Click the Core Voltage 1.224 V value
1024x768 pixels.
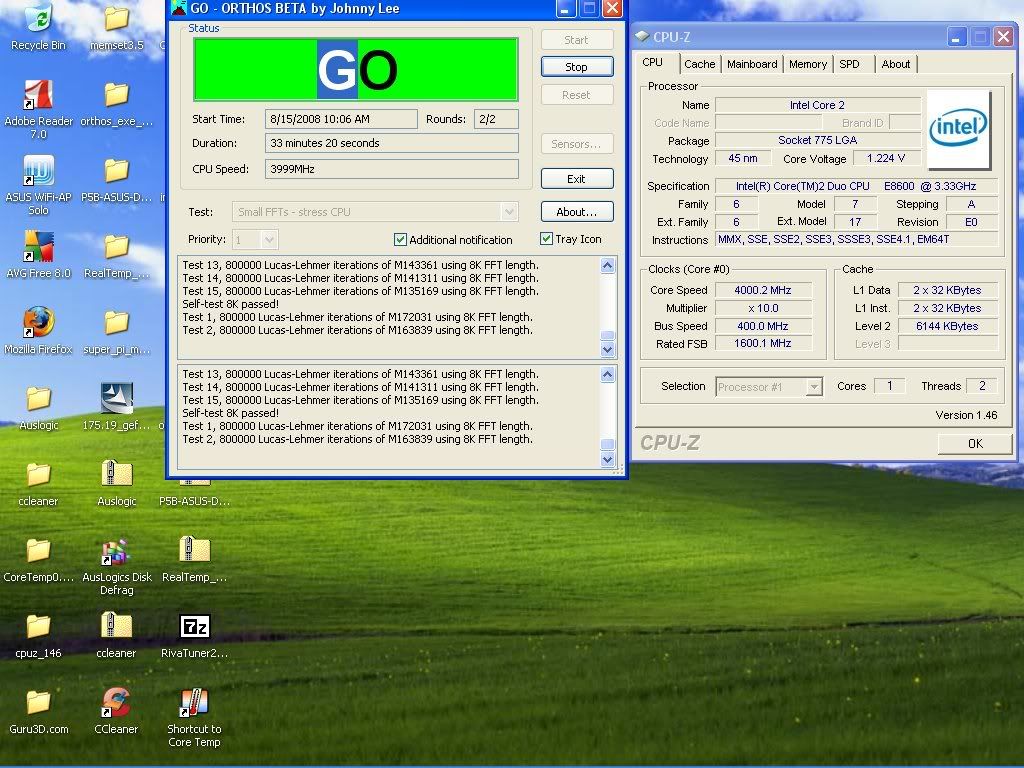pyautogui.click(x=886, y=158)
